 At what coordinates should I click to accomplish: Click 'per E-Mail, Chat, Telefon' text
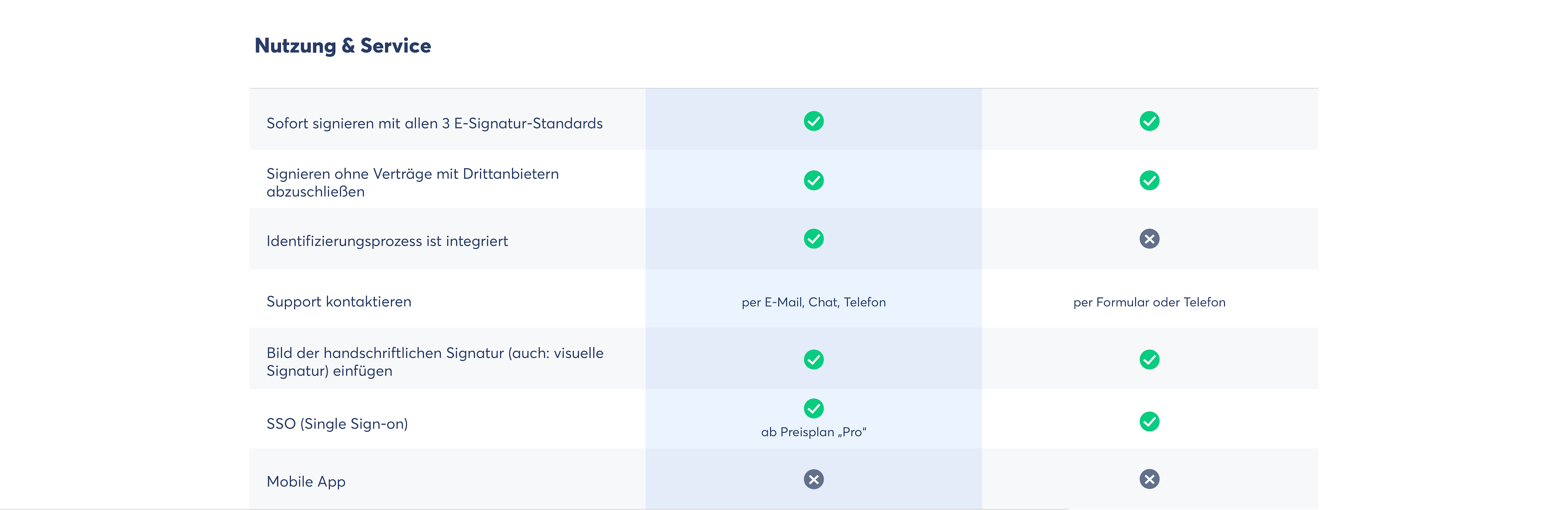813,302
